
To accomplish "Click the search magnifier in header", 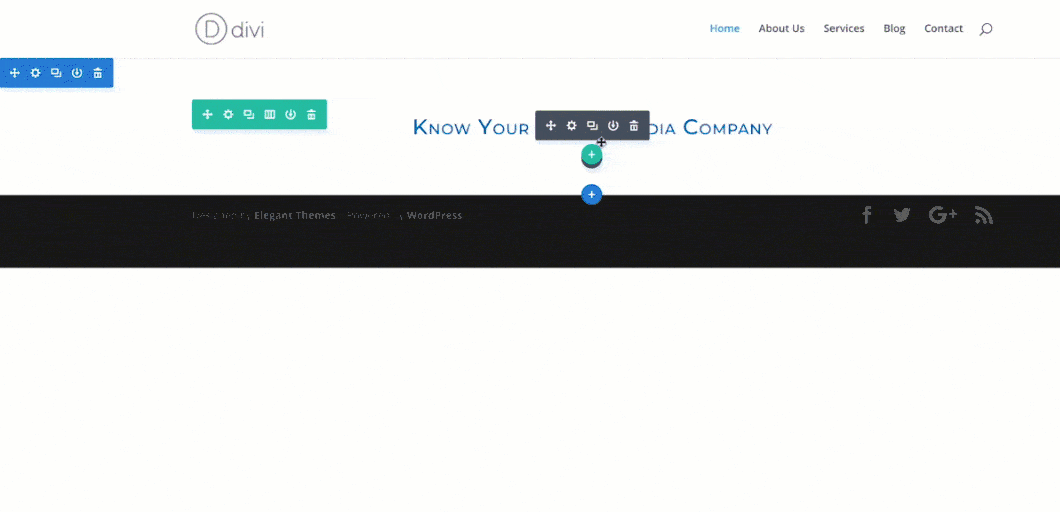I will coord(986,29).
